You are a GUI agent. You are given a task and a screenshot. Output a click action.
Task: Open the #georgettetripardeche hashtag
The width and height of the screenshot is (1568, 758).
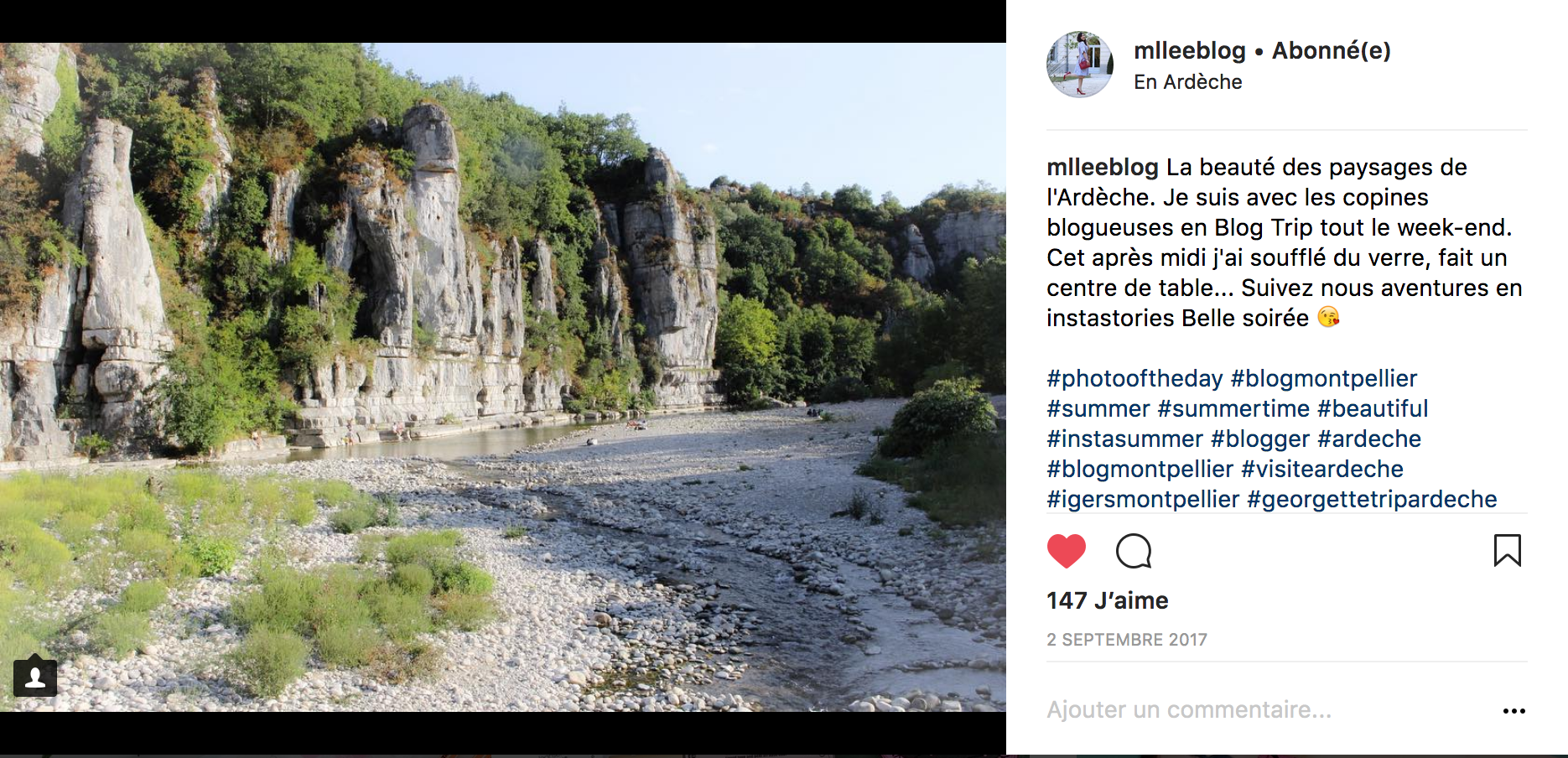(x=1372, y=499)
